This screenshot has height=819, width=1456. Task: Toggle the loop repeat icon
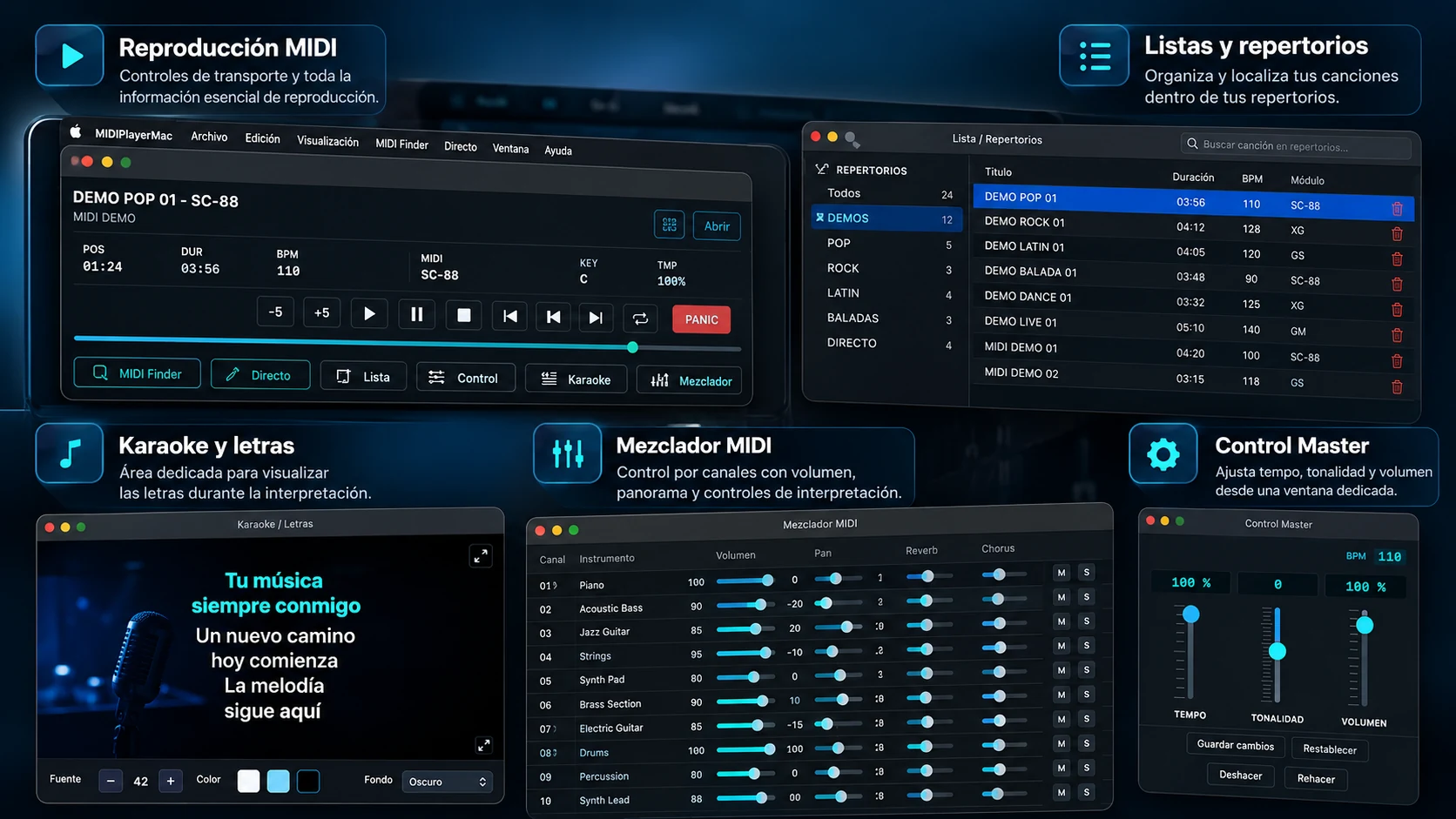[x=640, y=319]
